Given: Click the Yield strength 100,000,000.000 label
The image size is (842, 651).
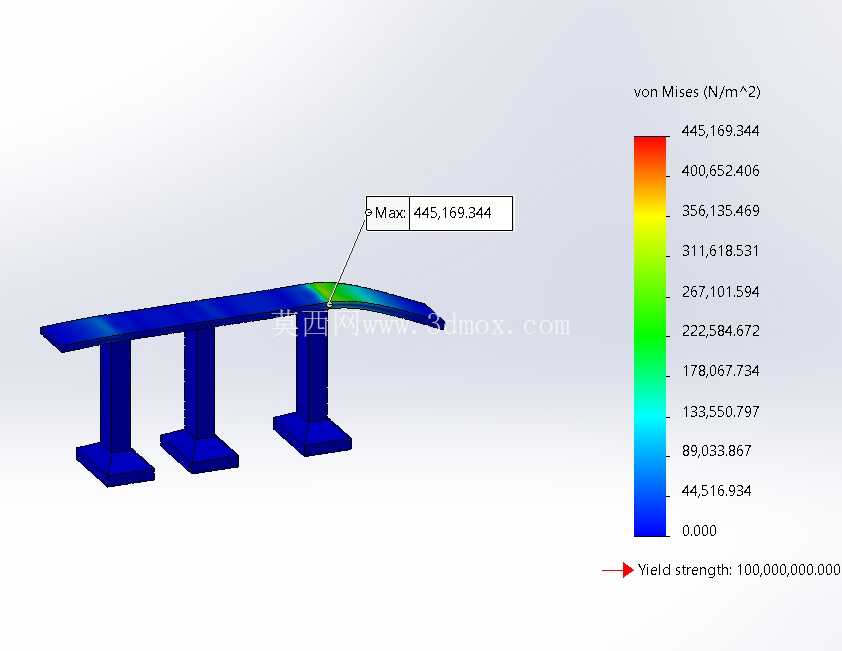Looking at the screenshot, I should coord(739,570).
